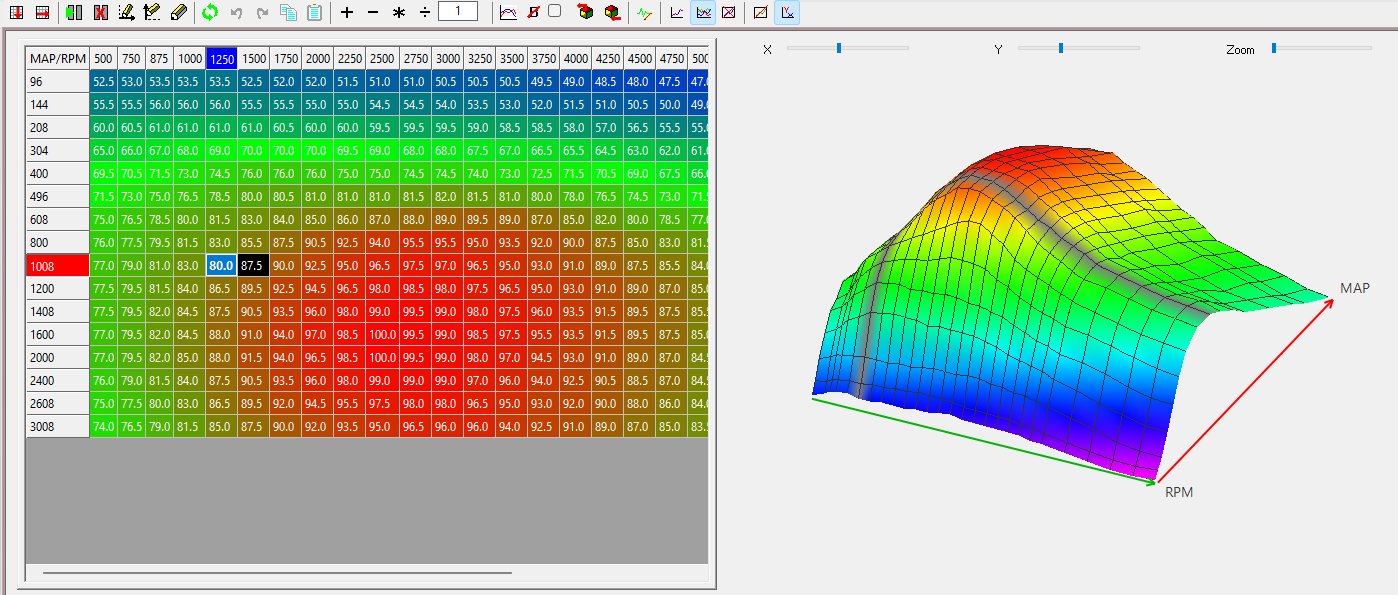The height and width of the screenshot is (595, 1398).
Task: Click the red and blue curve graph icon
Action: tap(509, 13)
